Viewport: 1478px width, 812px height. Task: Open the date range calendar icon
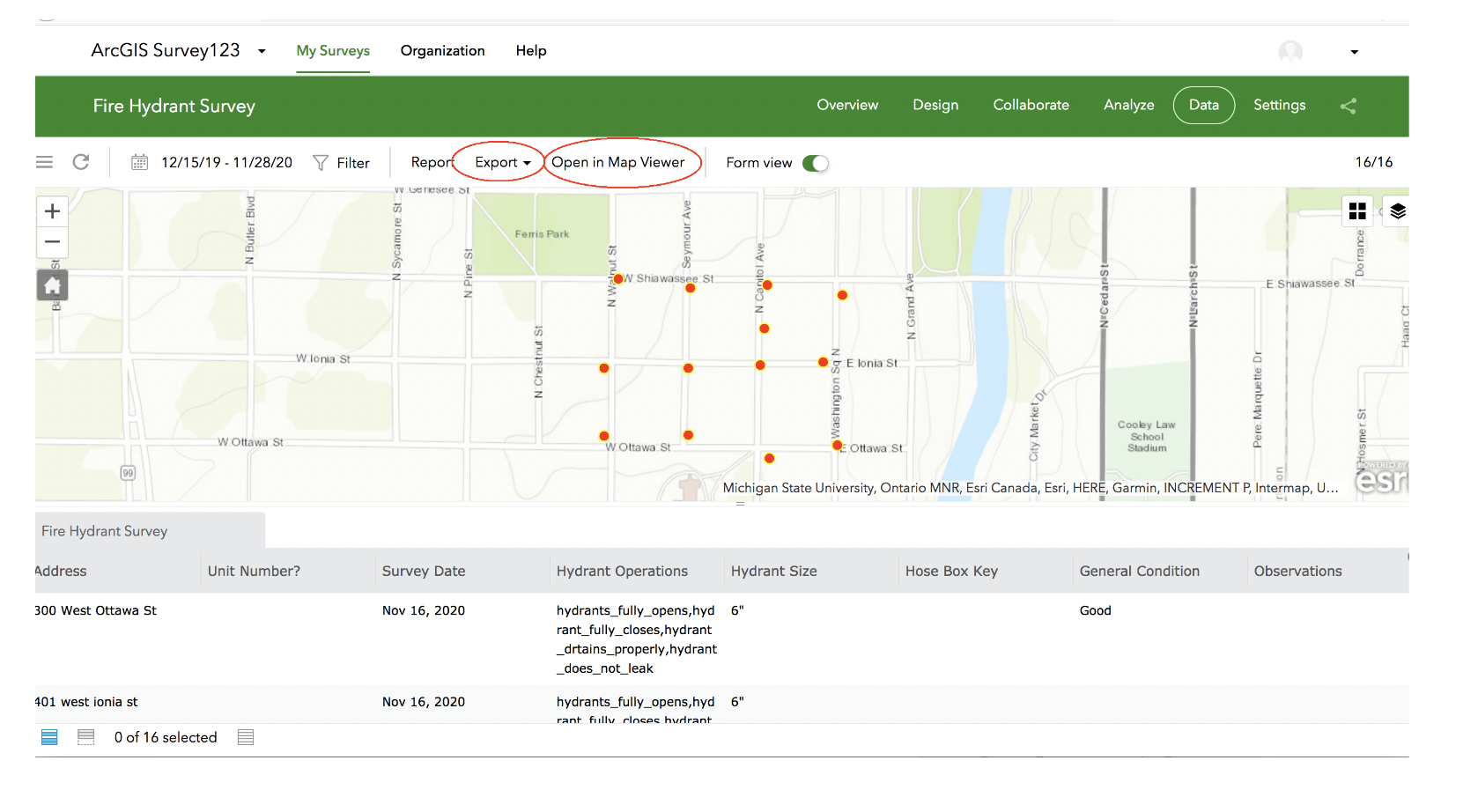tap(139, 162)
